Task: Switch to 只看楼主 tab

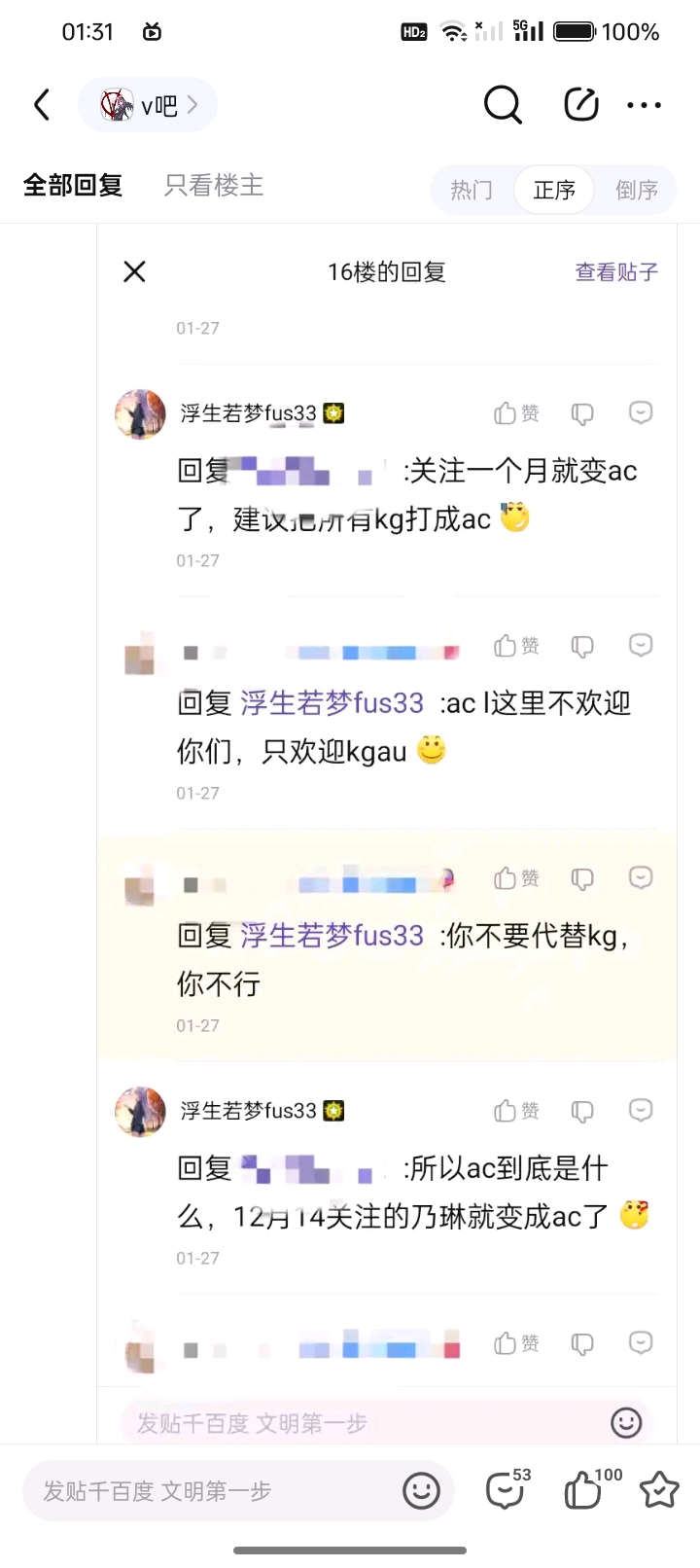Action: tap(214, 185)
